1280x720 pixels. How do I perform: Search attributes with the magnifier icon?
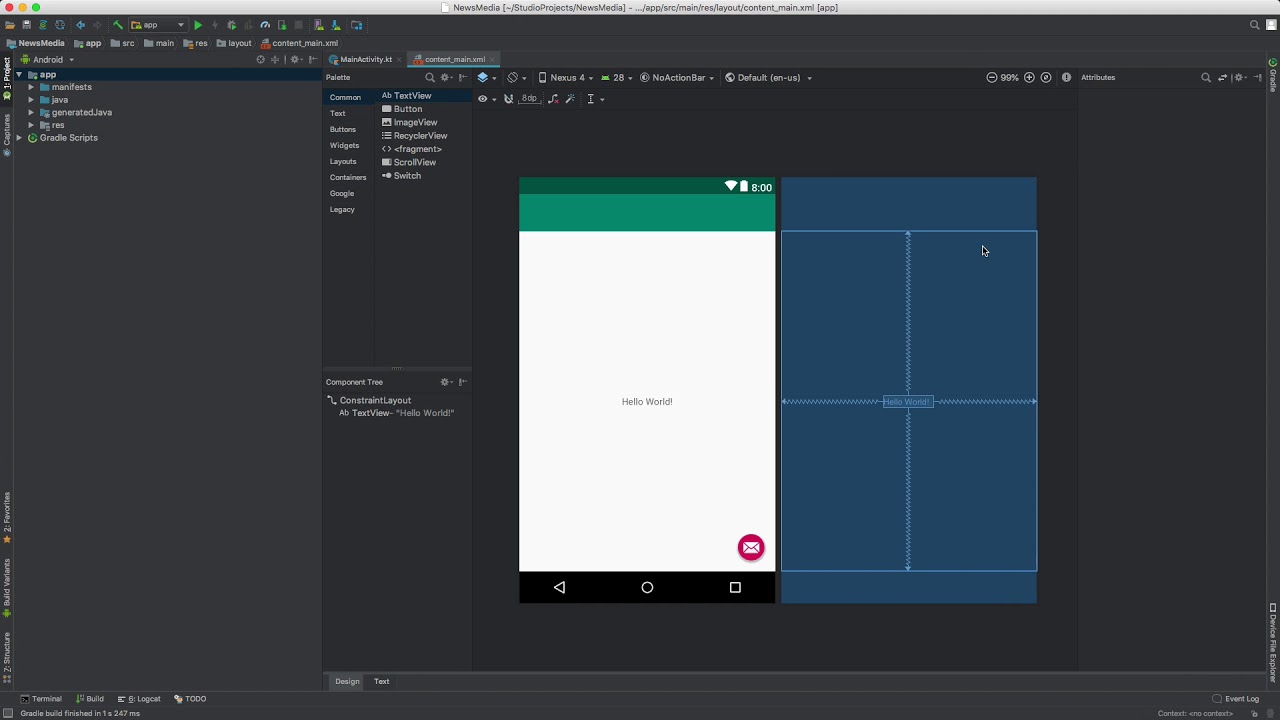[1205, 78]
